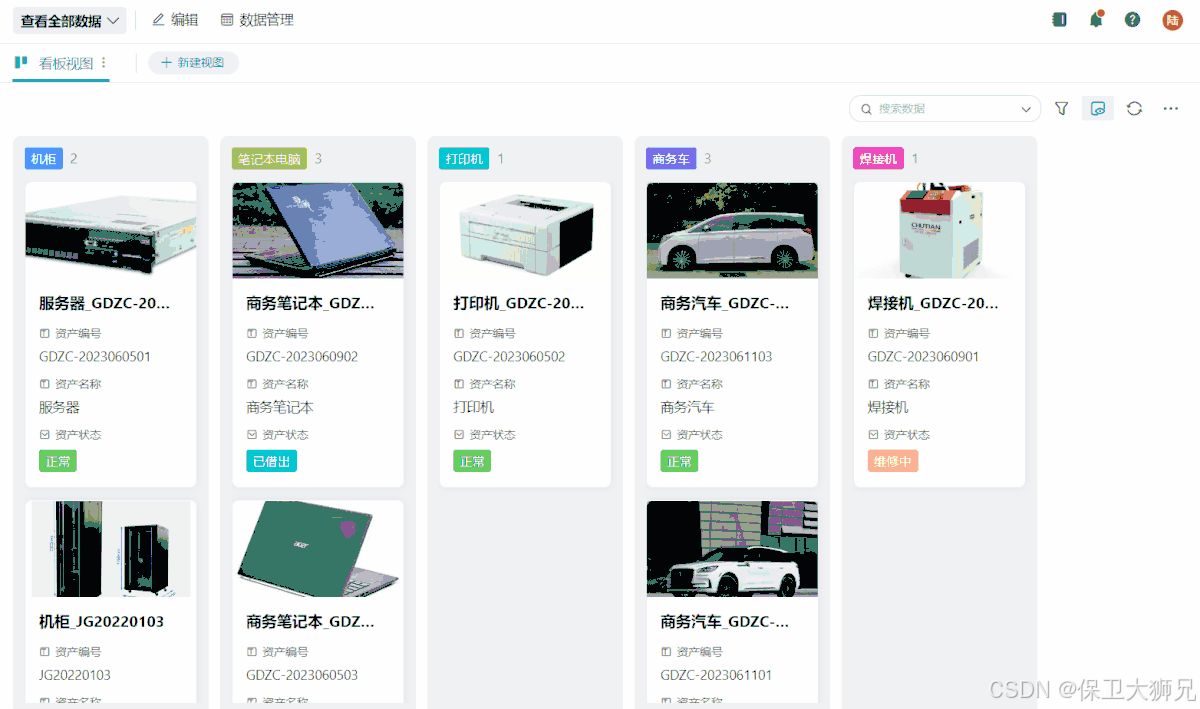The height and width of the screenshot is (709, 1200).
Task: Click the 已借出 status tag
Action: point(271,461)
